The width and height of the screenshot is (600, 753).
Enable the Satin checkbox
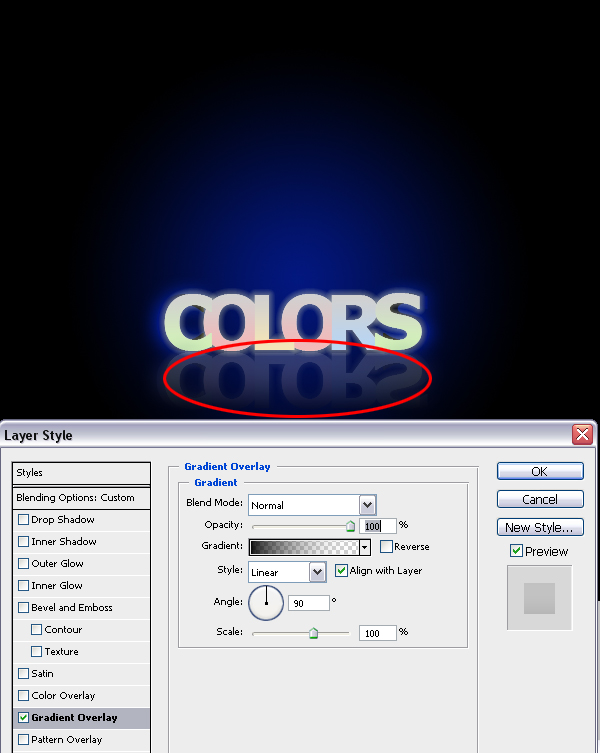tap(23, 674)
